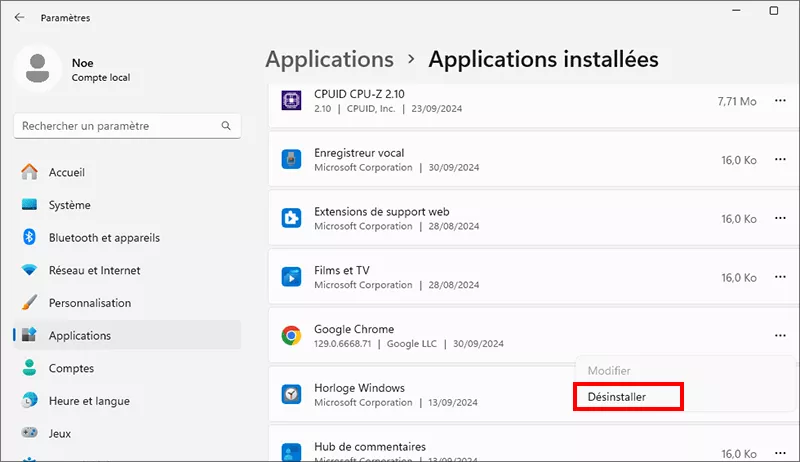Viewport: 800px width, 462px height.
Task: Click the Google Chrome app name
Action: pyautogui.click(x=354, y=329)
